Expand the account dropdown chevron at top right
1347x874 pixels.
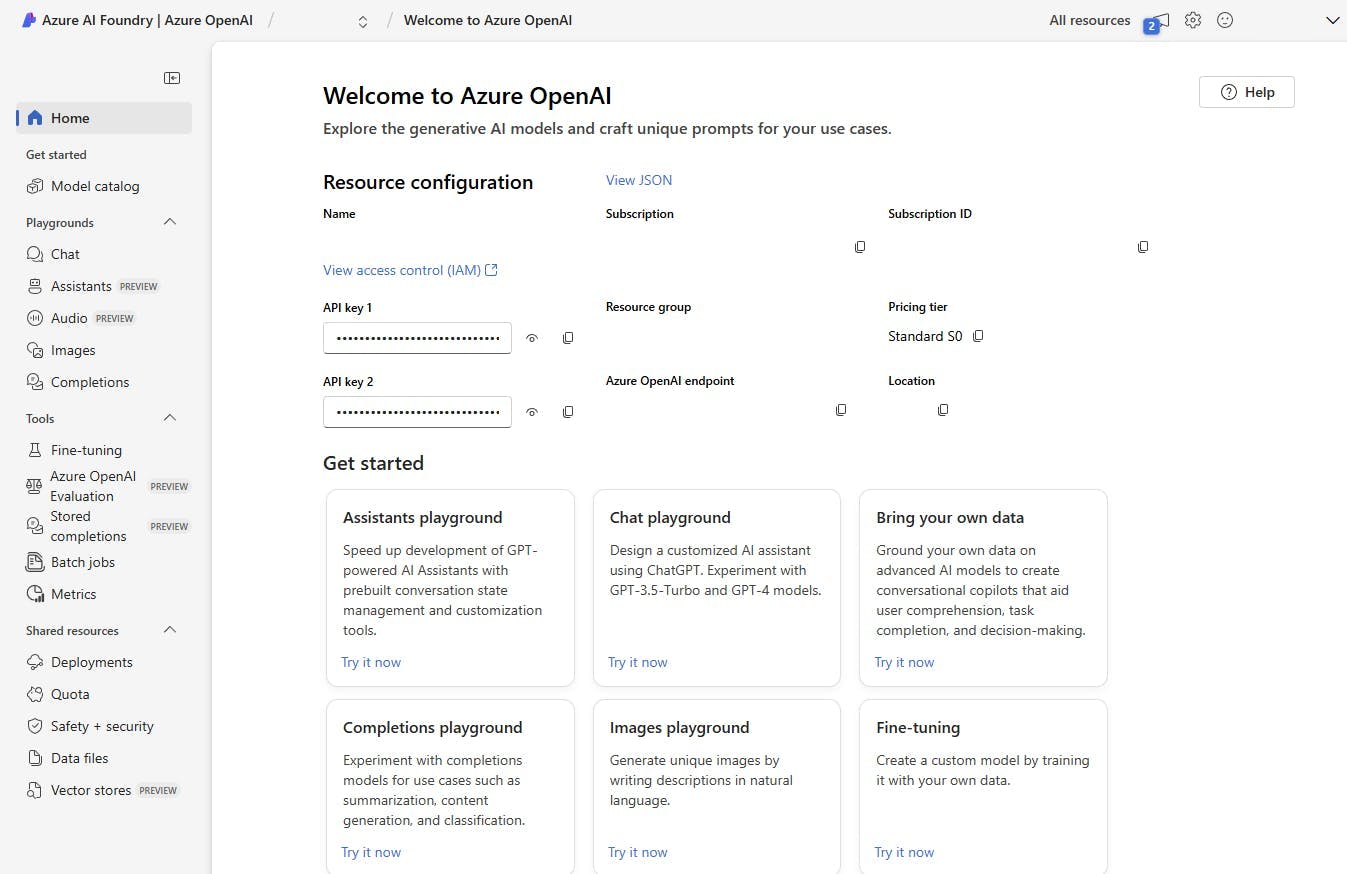coord(1332,20)
